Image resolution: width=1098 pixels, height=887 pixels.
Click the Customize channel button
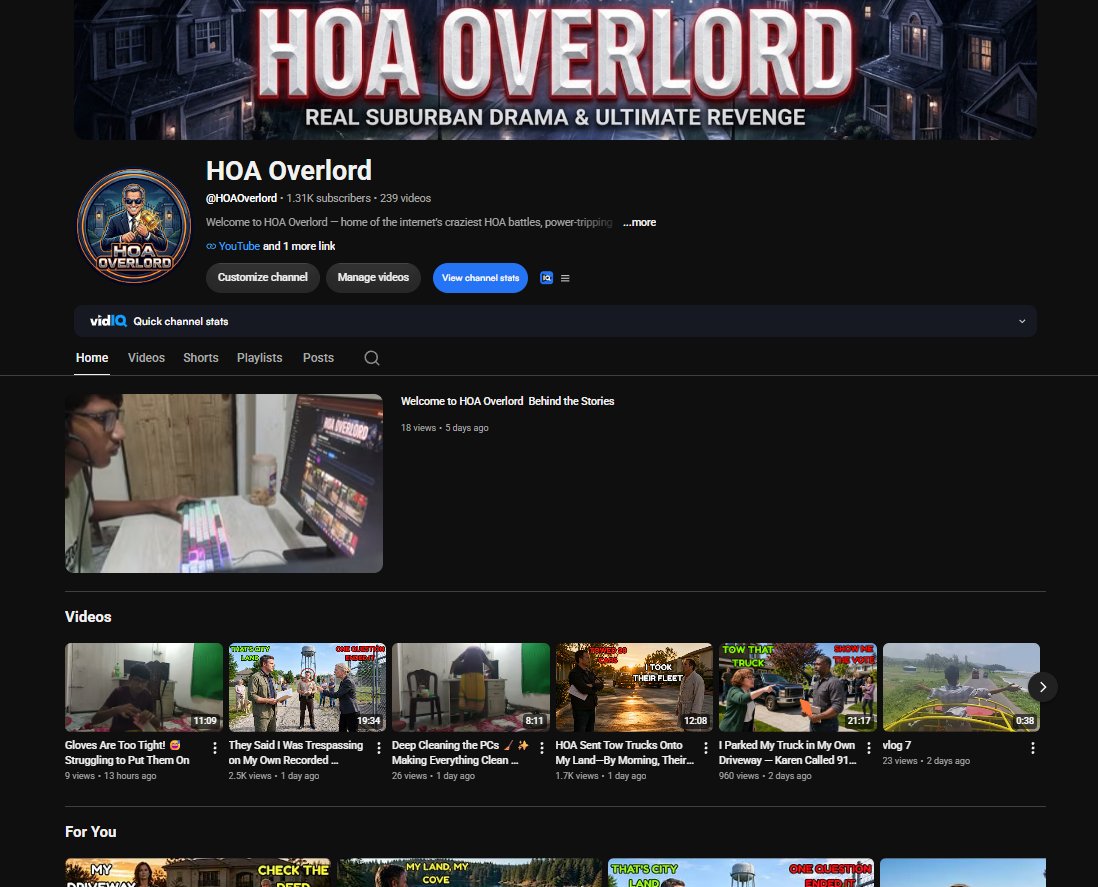coord(263,277)
